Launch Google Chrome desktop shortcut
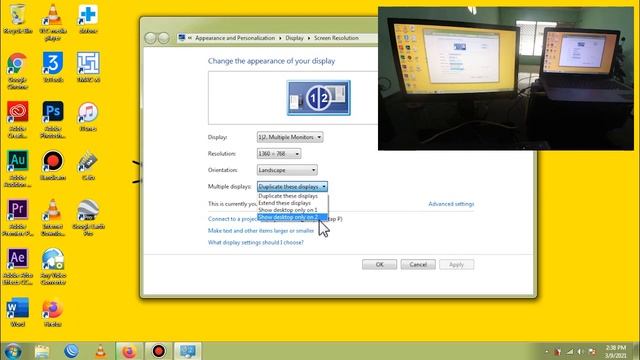This screenshot has height=360, width=640. (17, 71)
